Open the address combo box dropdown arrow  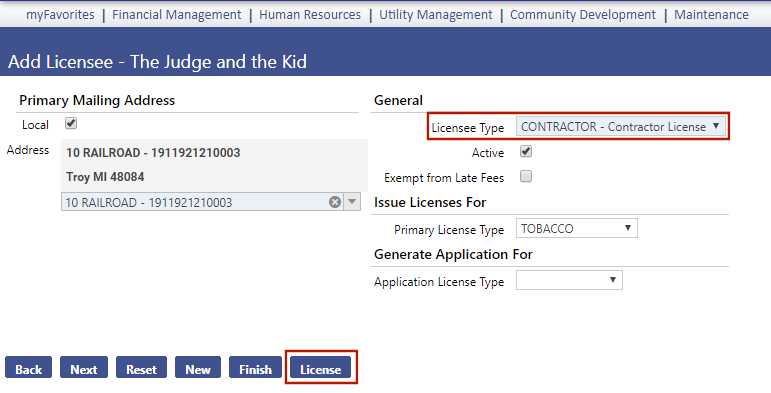click(352, 202)
